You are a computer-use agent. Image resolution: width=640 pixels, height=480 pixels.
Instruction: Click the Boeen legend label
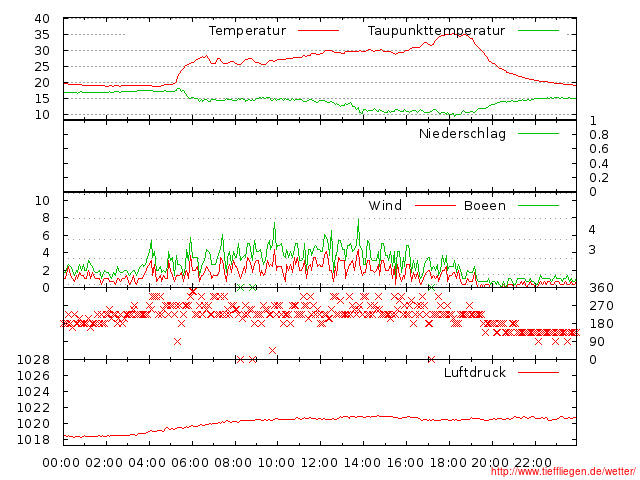(x=484, y=205)
